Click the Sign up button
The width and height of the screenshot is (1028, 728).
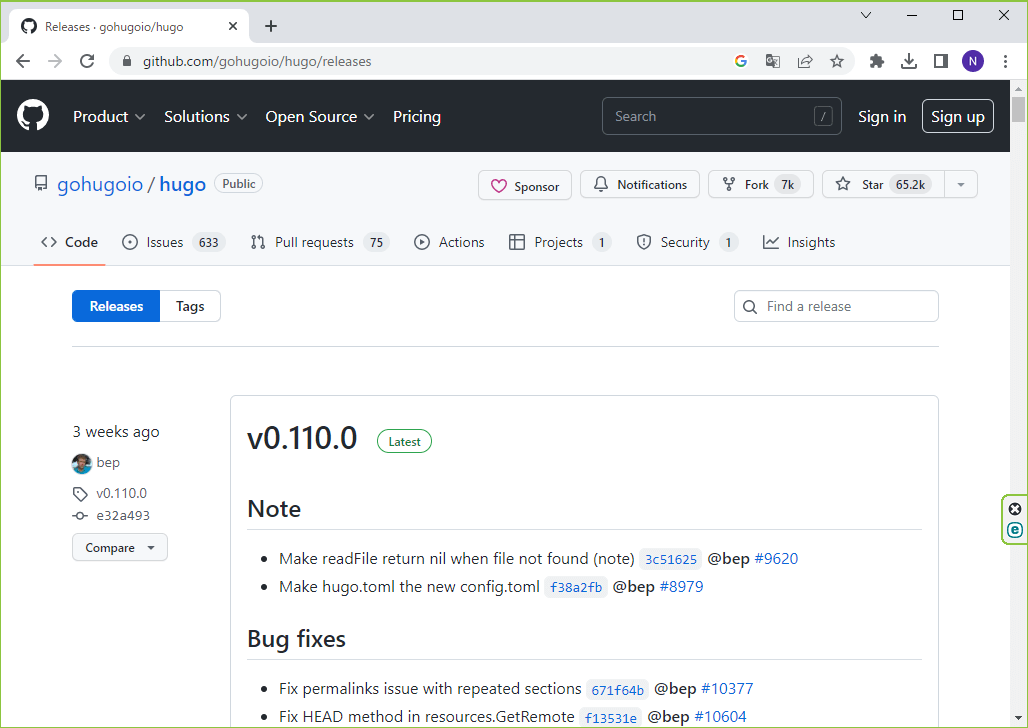coord(957,117)
